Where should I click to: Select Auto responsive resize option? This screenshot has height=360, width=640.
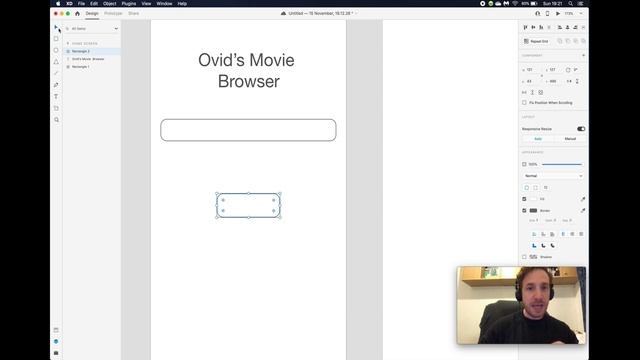(x=538, y=139)
